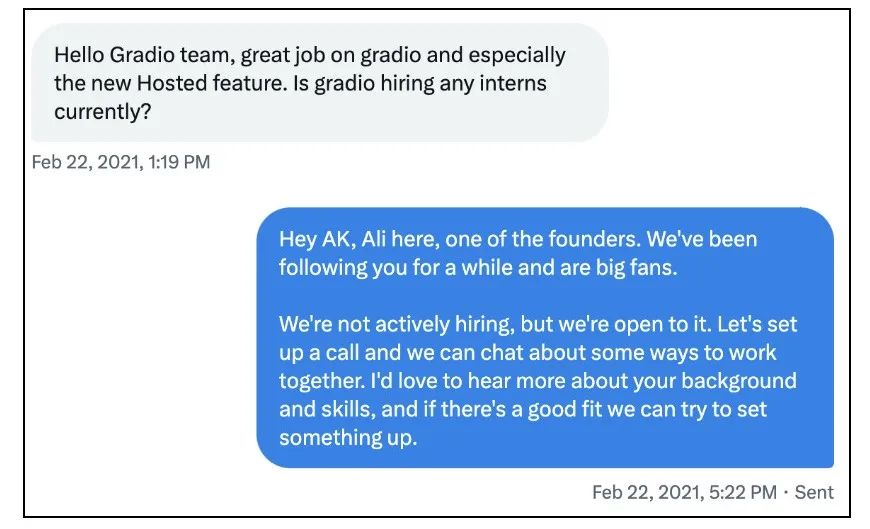
Task: Click 'Hello Gradio team' greeting text
Action: (x=141, y=55)
